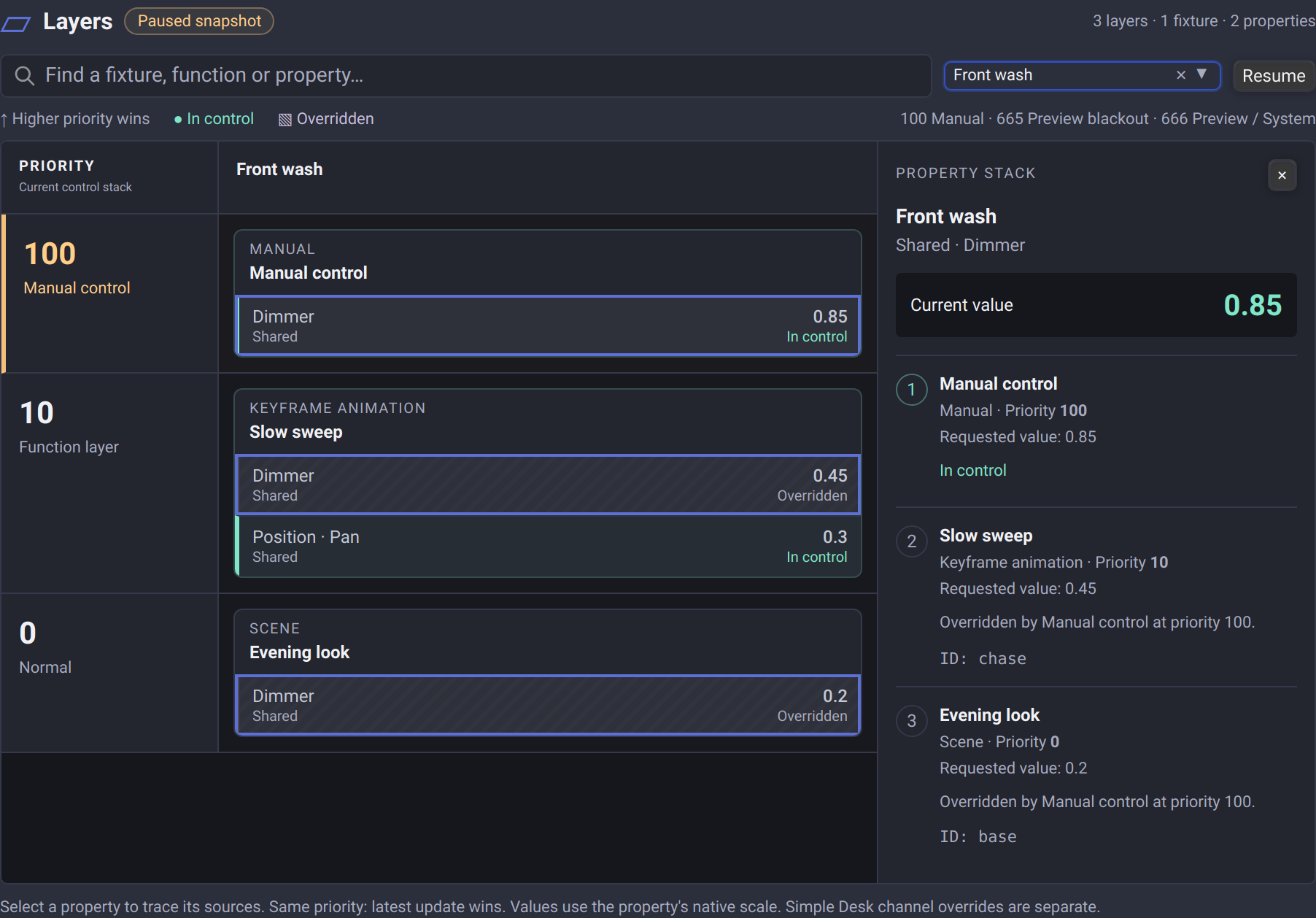Screen dimensions: 1316x918
Task: Resume from the paused snapshot
Action: [1274, 76]
